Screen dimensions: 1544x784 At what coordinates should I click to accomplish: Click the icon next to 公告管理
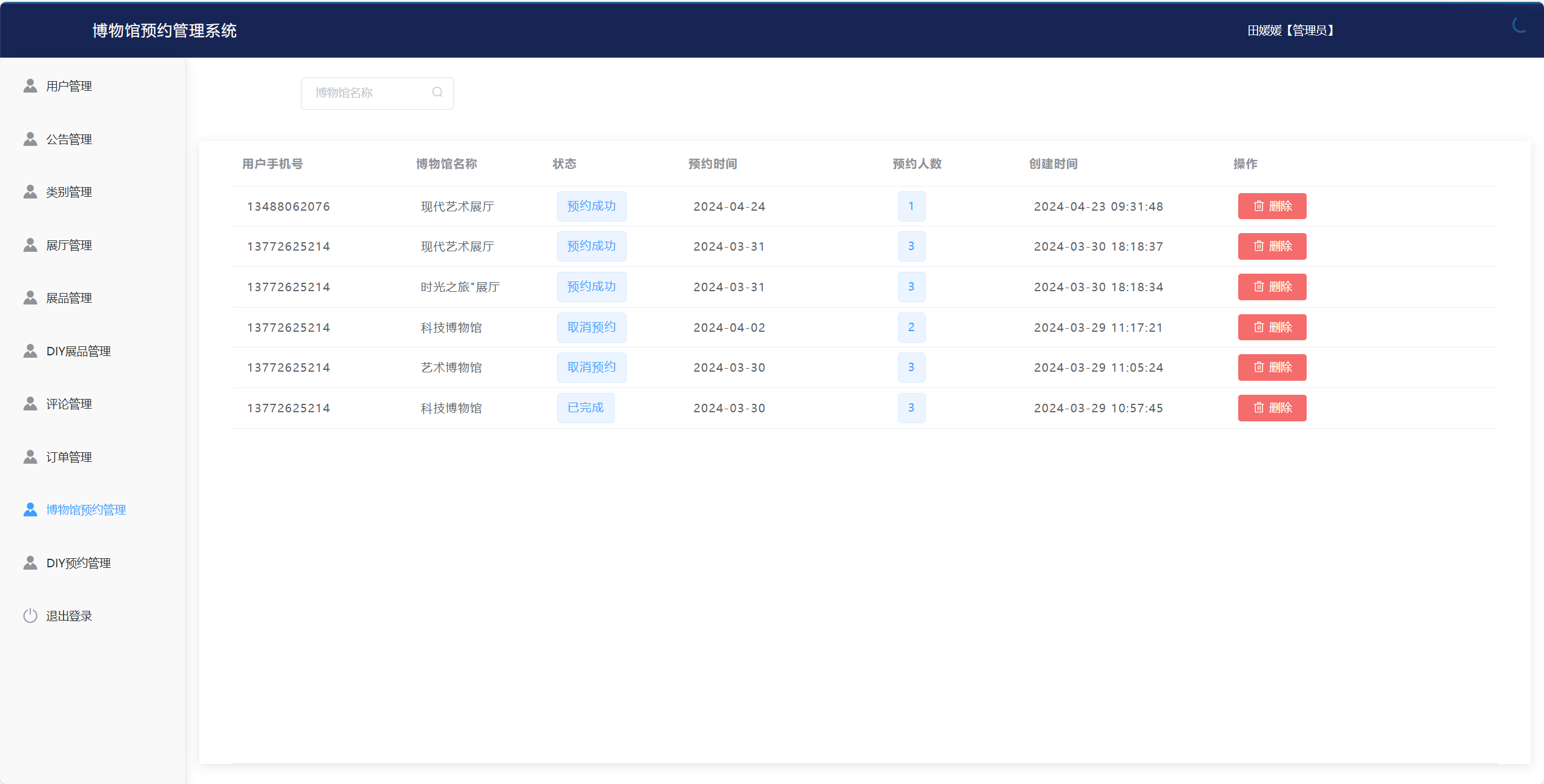pos(30,139)
